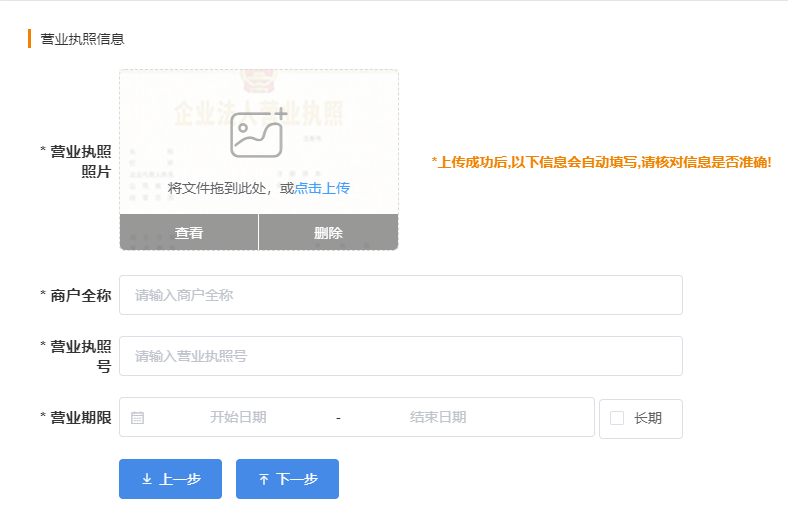
Task: Click the calendar icon in 营业期限 field
Action: coord(138,418)
